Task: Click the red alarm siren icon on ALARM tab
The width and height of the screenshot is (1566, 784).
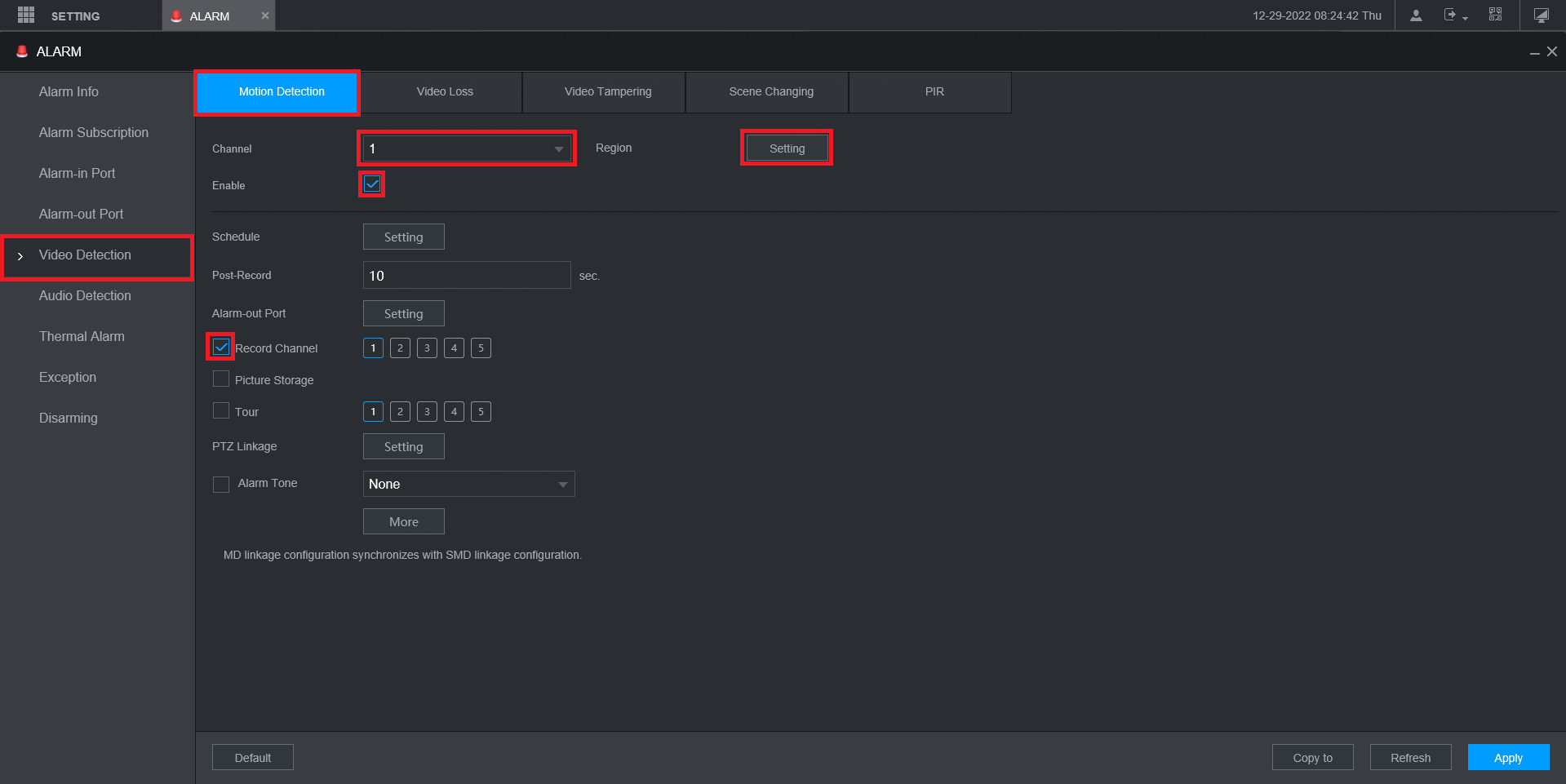Action: [x=176, y=16]
